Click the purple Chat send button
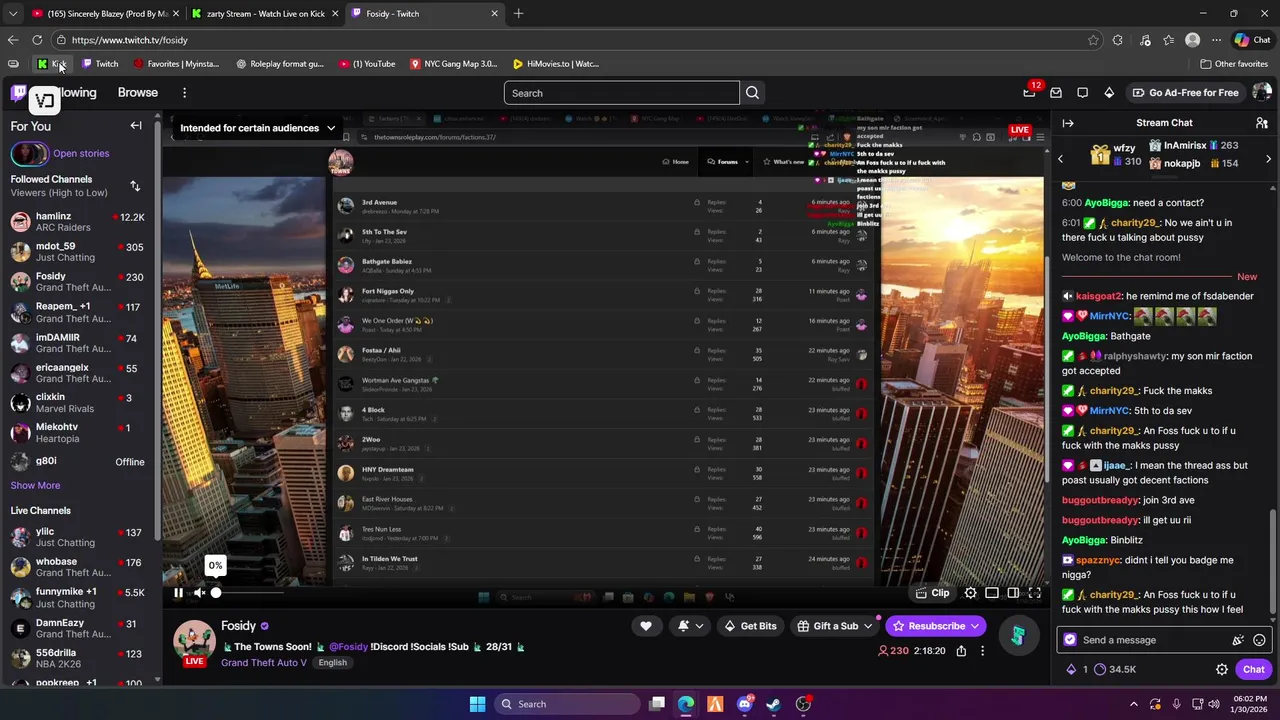This screenshot has height=720, width=1280. tap(1253, 670)
